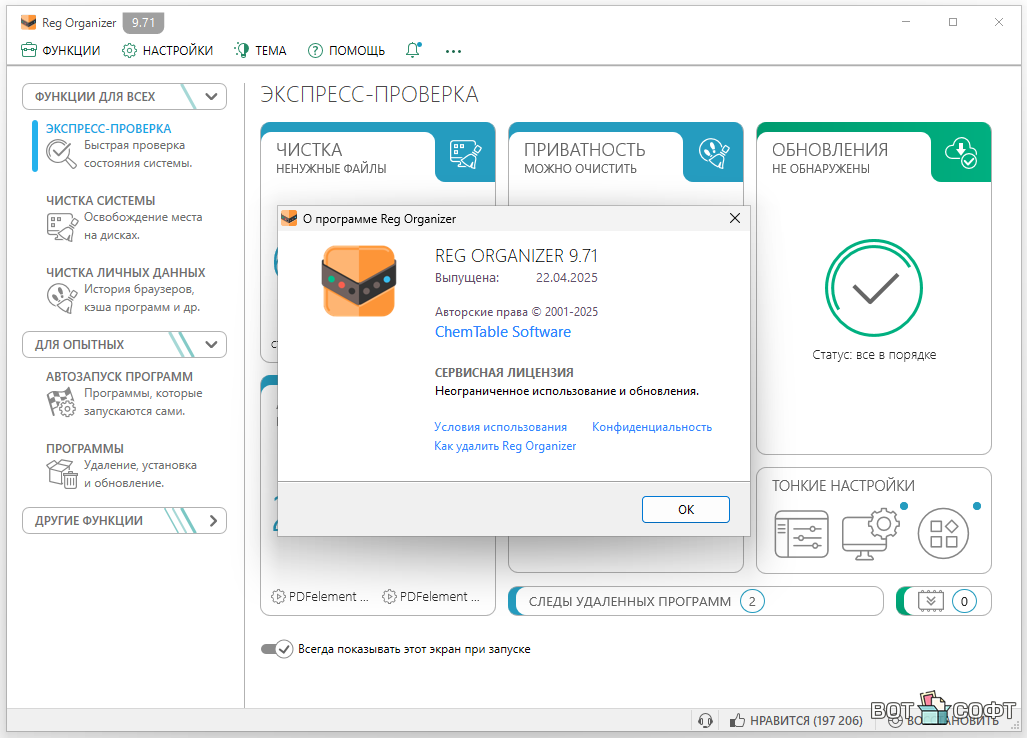Click the REG ORGANIZER 9.71 heading in dialog
The height and width of the screenshot is (738, 1027).
tap(516, 255)
